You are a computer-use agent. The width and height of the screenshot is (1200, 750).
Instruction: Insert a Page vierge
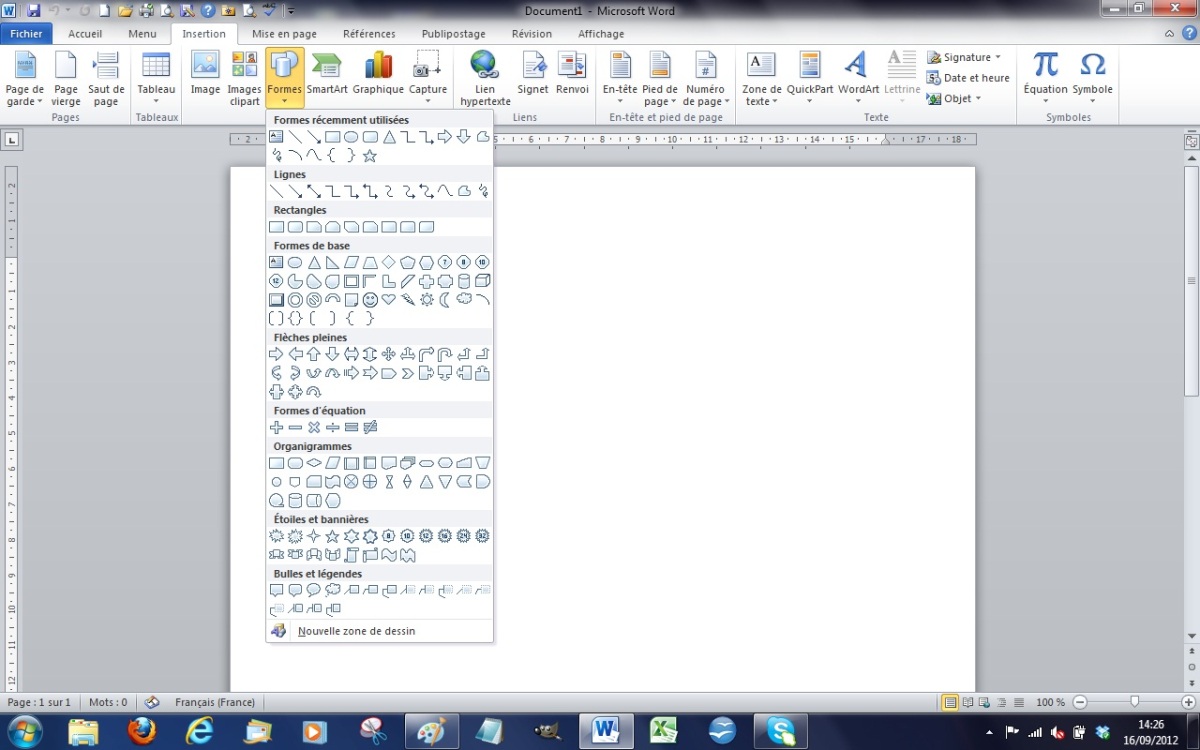click(x=66, y=78)
